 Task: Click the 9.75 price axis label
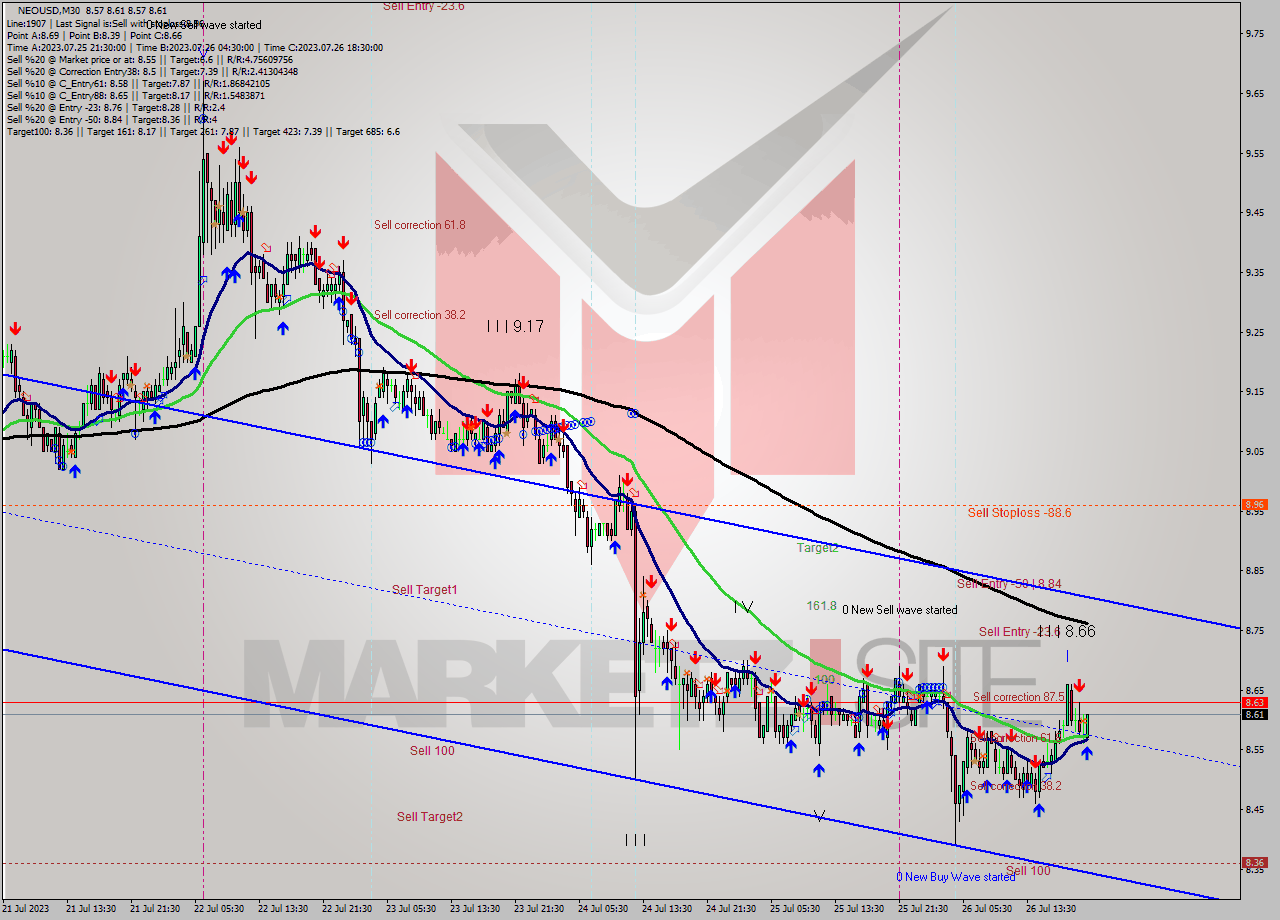point(1255,34)
